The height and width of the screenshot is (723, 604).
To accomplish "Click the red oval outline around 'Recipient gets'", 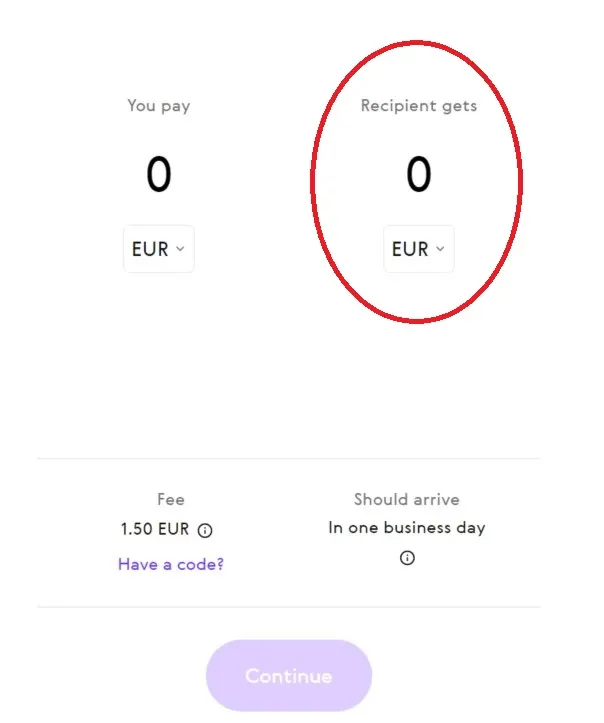I will [312, 180].
